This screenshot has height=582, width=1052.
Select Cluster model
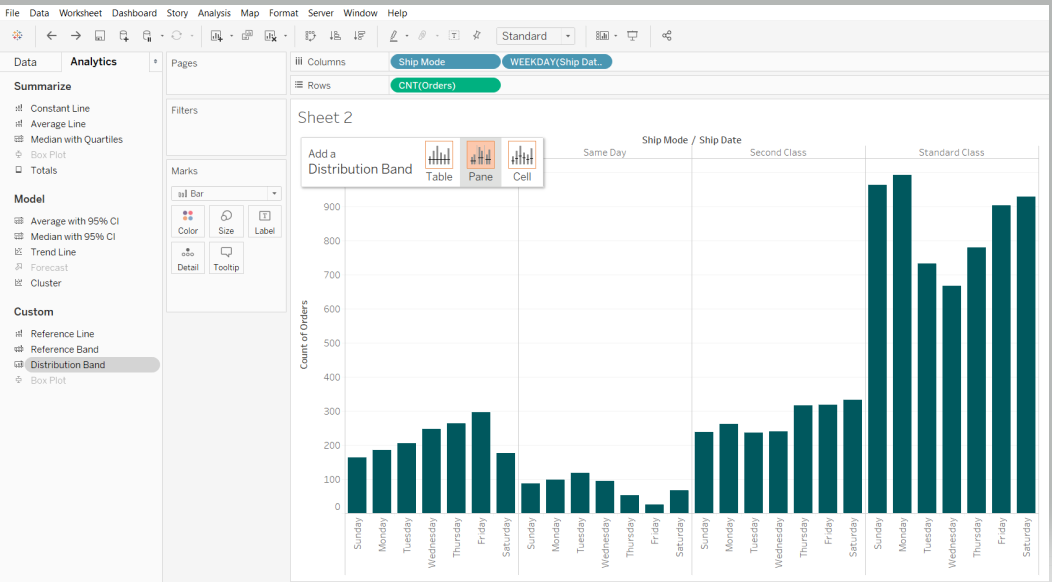click(46, 283)
